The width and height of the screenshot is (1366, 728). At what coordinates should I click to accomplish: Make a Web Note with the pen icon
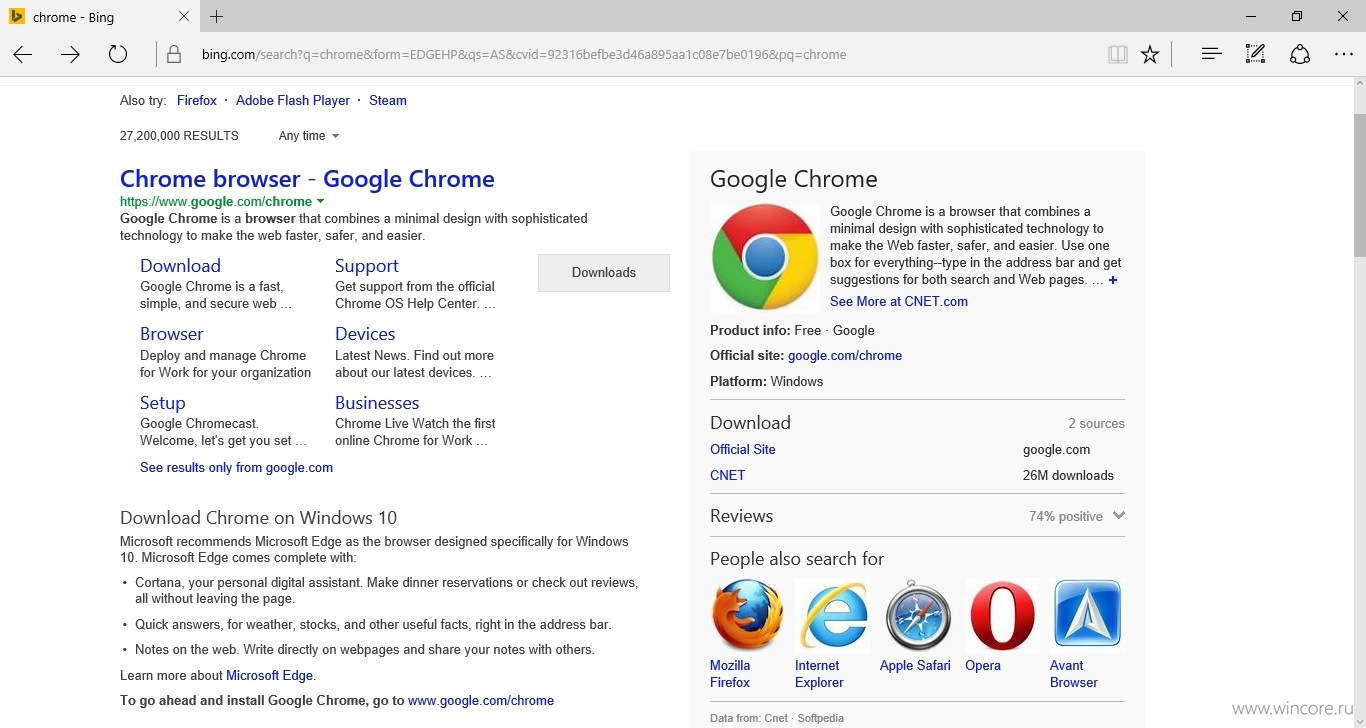(x=1255, y=55)
